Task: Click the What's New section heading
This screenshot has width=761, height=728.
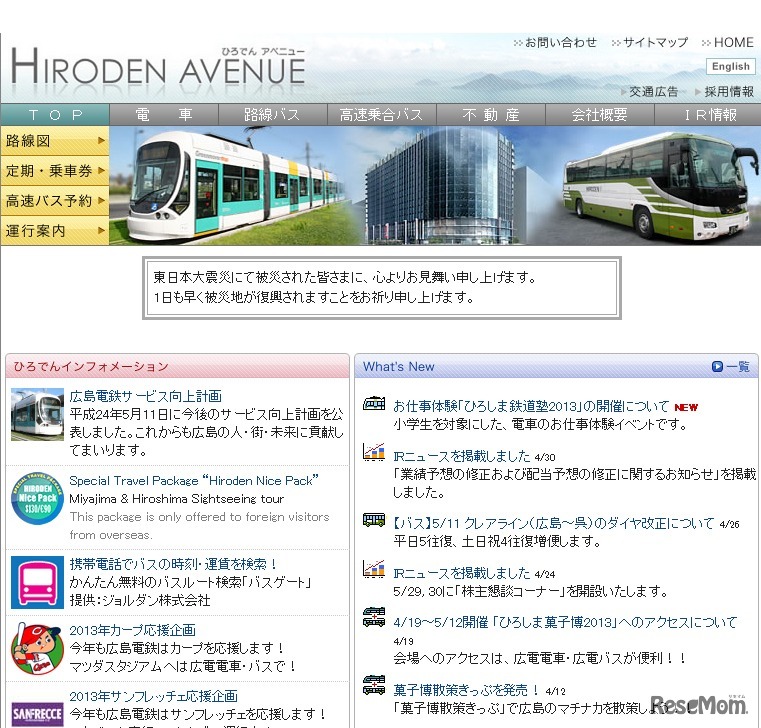Action: [x=398, y=366]
